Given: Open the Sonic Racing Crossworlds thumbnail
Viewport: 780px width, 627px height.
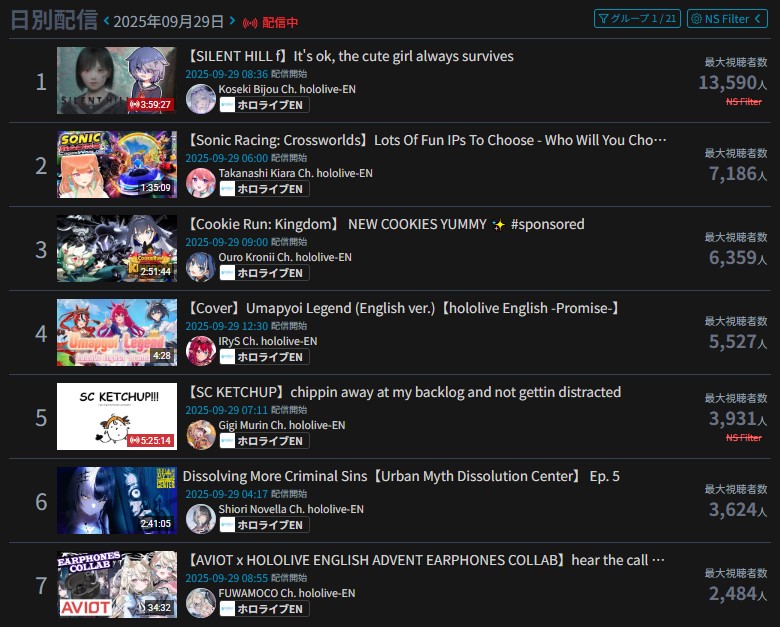Looking at the screenshot, I should pos(117,165).
